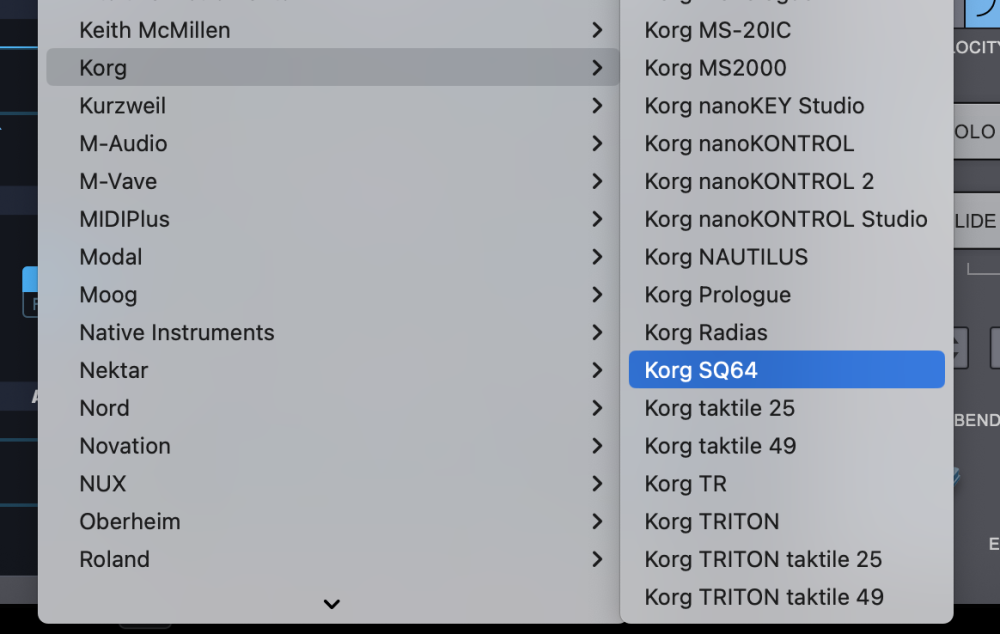This screenshot has width=1000, height=634.
Task: Open the Kurzweil manufacturer submenu
Action: tap(123, 106)
